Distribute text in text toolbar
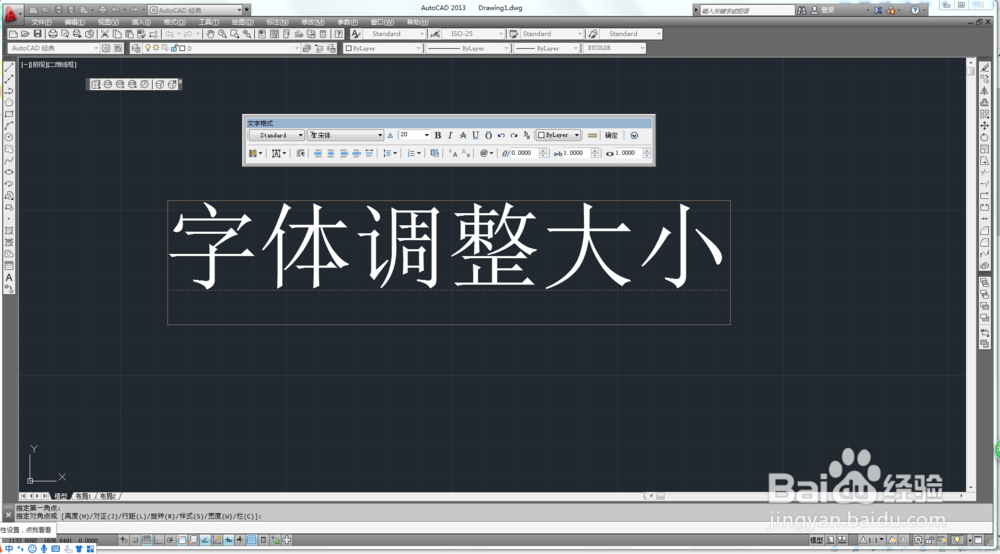The width and height of the screenshot is (1000, 554). pyautogui.click(x=369, y=153)
